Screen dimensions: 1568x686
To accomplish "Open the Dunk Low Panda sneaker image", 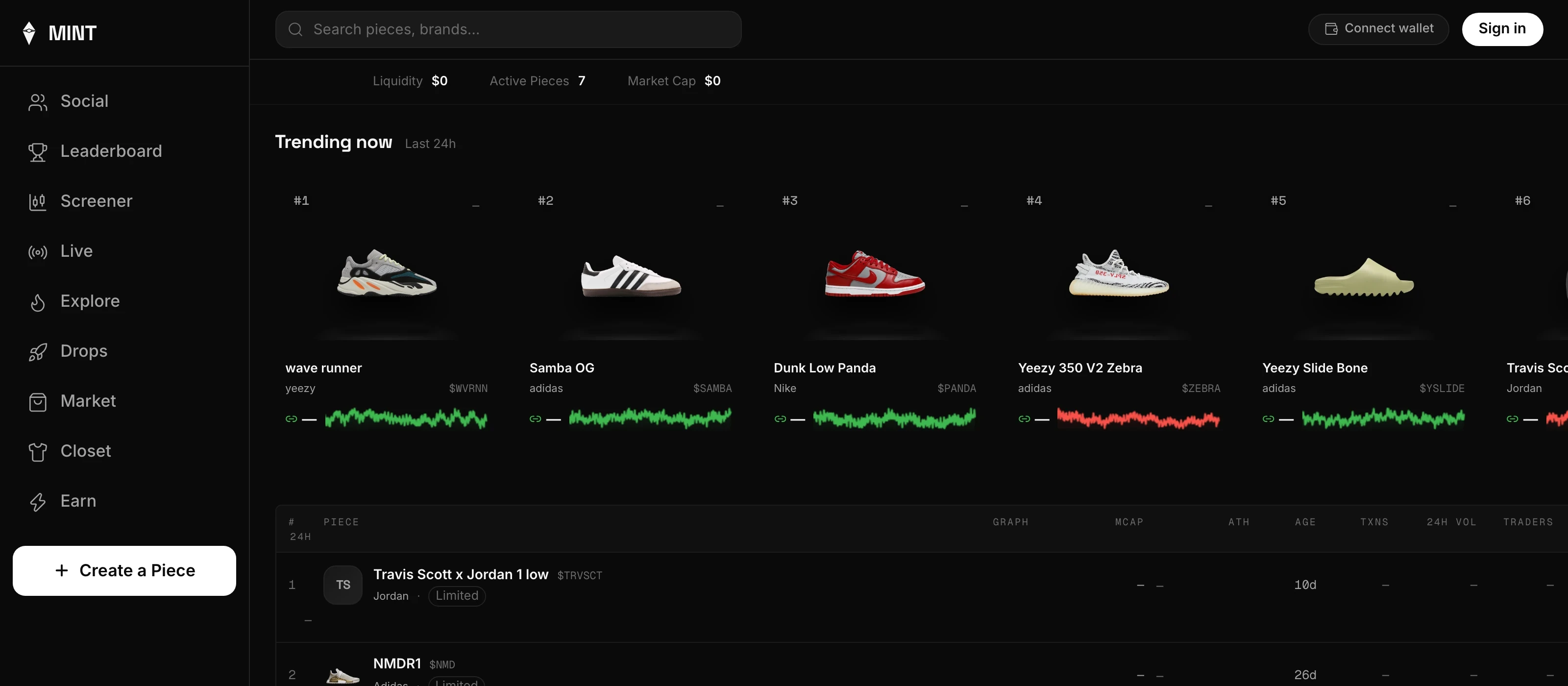I will [875, 273].
